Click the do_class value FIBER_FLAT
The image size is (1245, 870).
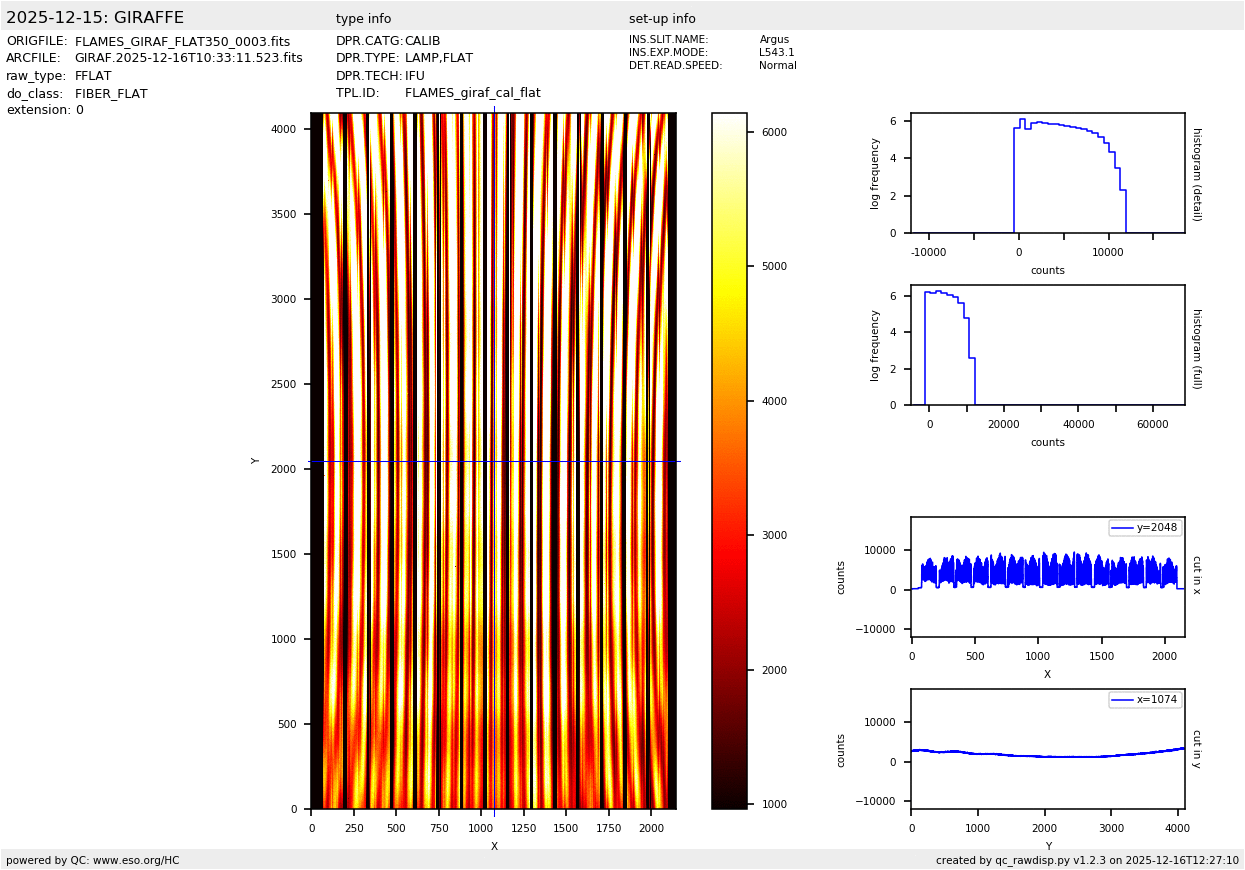(111, 94)
